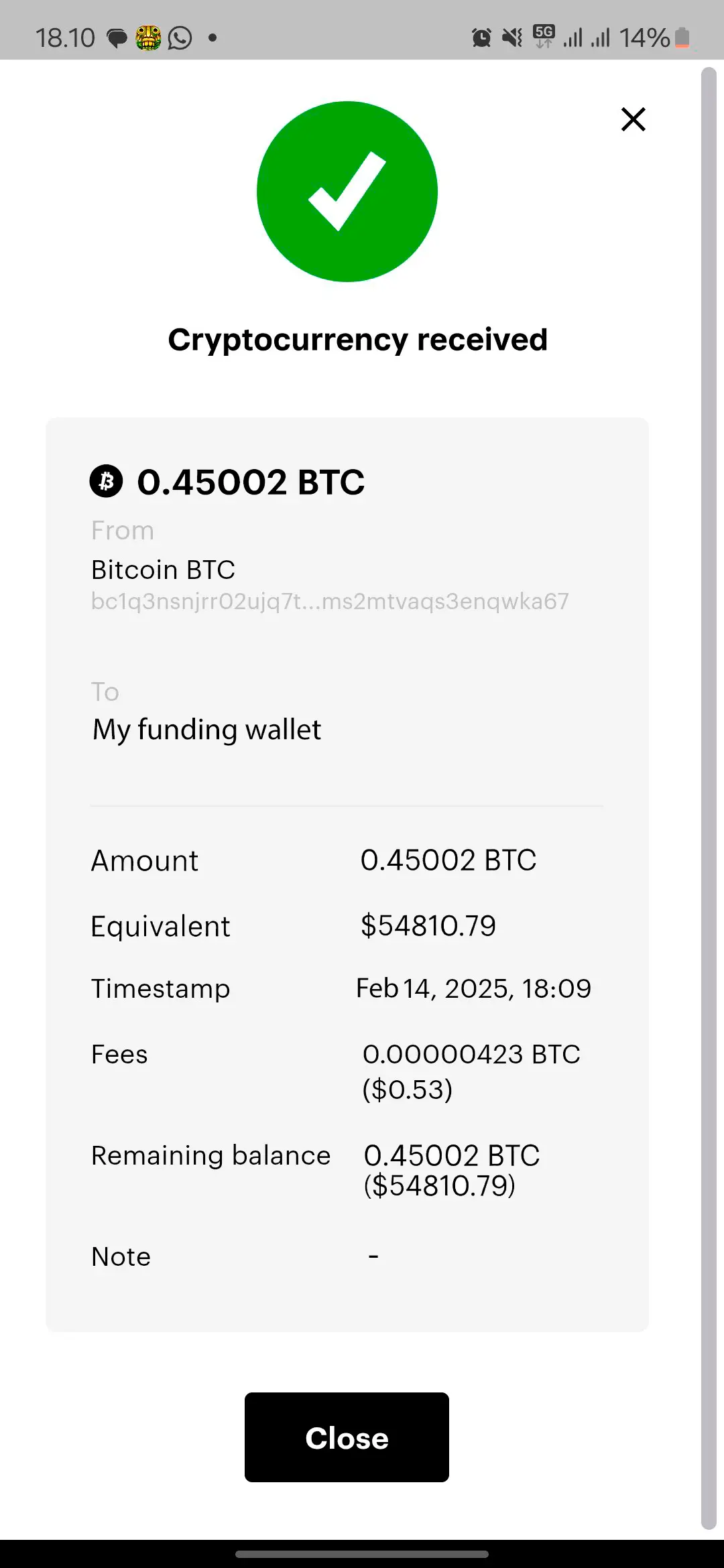
Task: Tap the WhatsApp notification icon
Action: pyautogui.click(x=180, y=38)
